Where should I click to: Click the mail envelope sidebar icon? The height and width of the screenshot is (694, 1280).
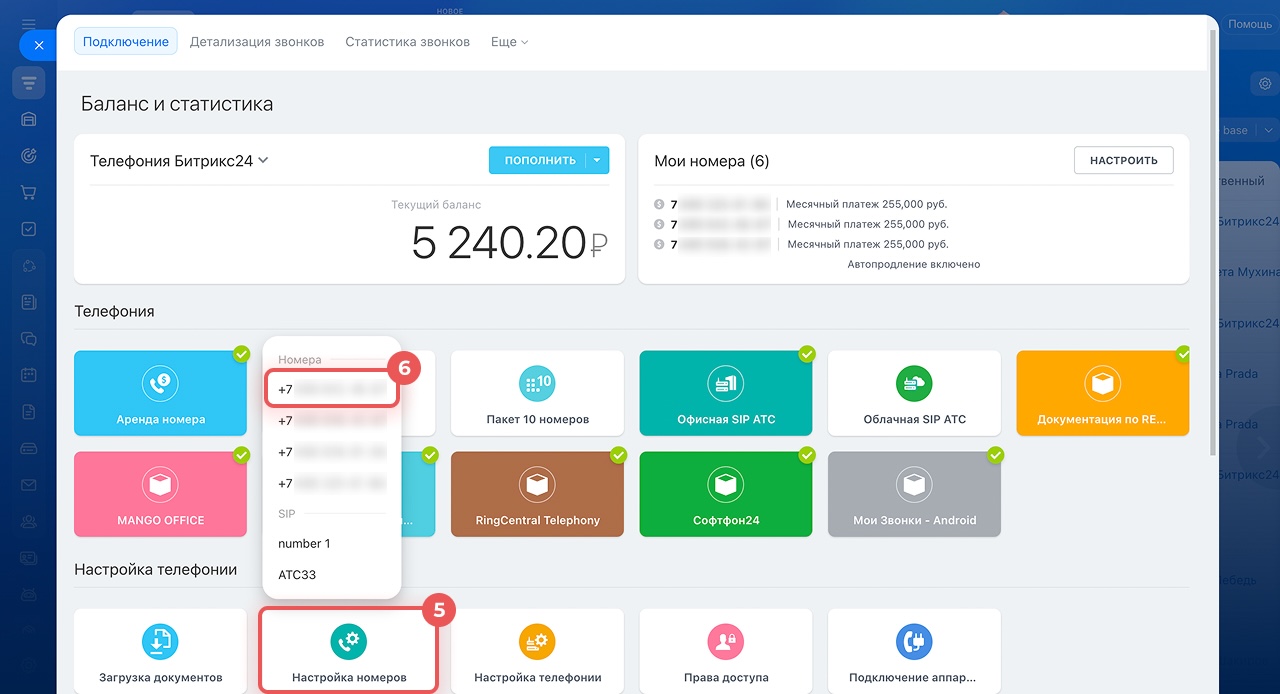coord(28,485)
